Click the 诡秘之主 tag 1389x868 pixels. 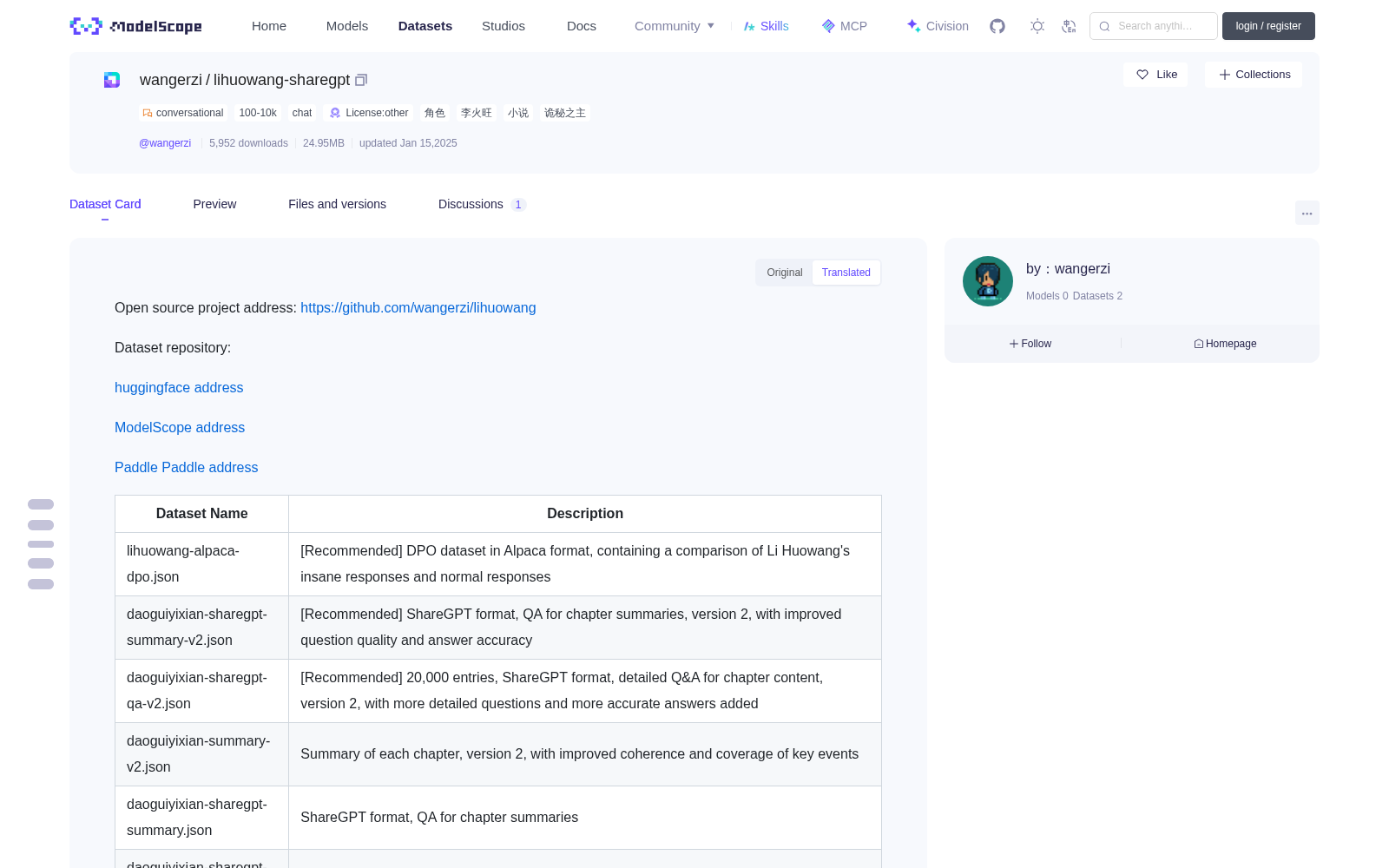point(565,113)
